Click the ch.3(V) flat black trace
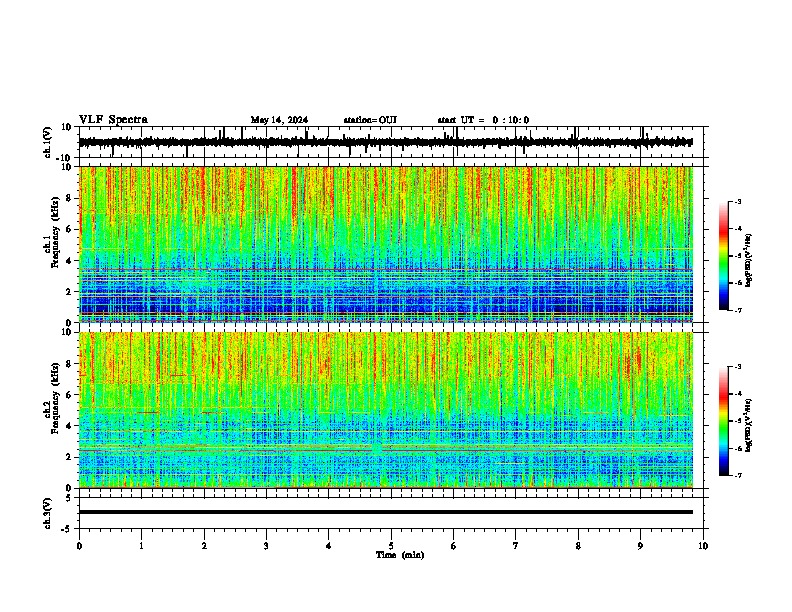This screenshot has width=792, height=612. click(386, 512)
